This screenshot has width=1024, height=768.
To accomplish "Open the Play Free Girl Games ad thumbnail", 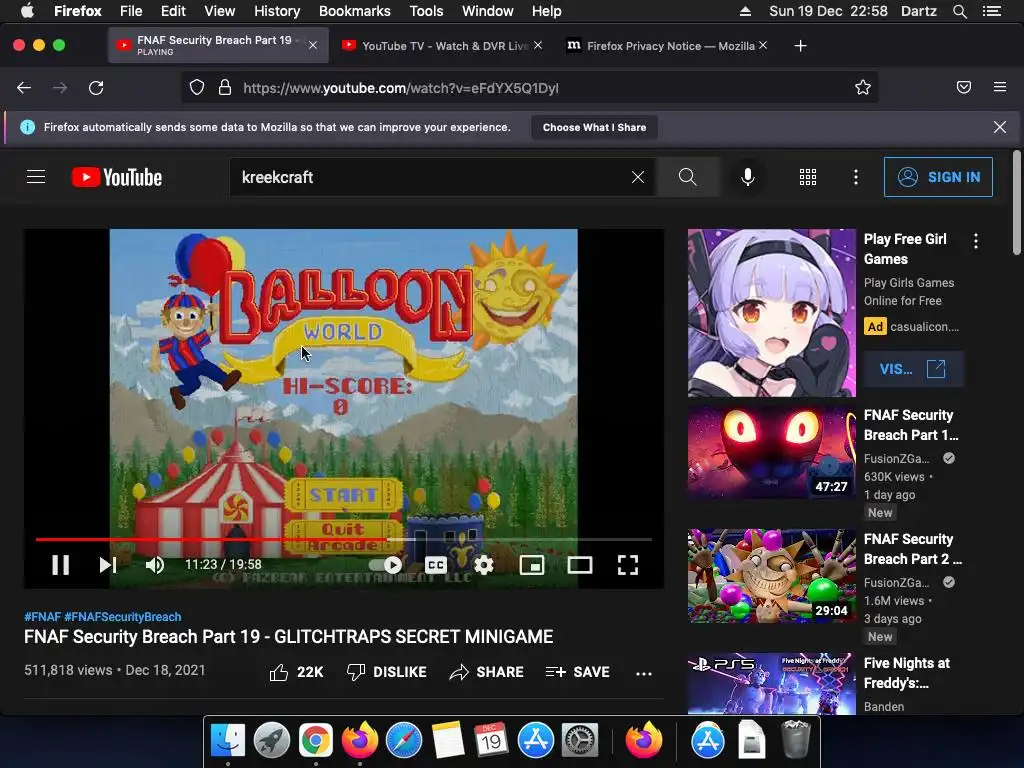I will pos(771,313).
